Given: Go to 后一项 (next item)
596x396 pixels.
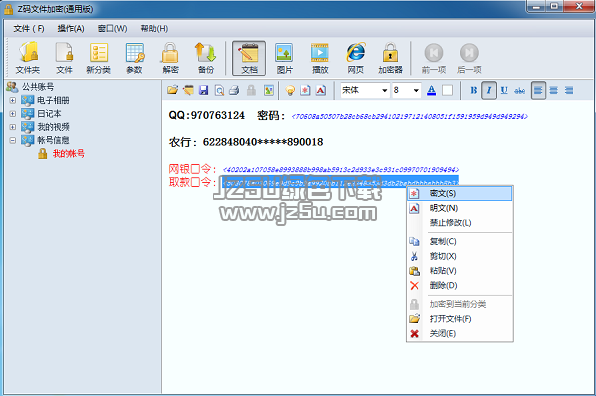Looking at the screenshot, I should (469, 58).
